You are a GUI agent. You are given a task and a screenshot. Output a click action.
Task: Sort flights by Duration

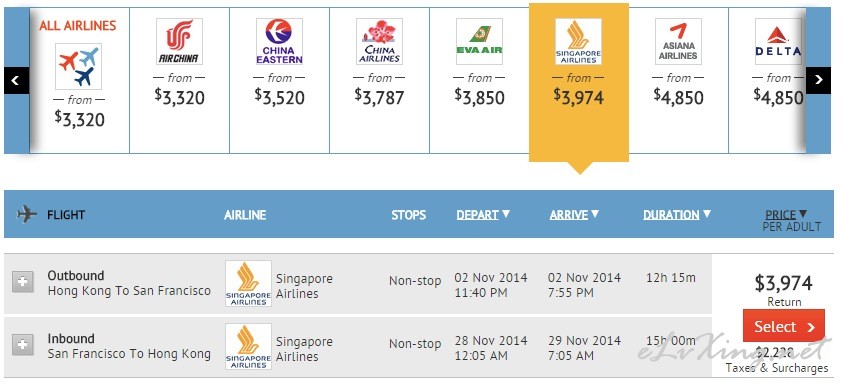(x=677, y=214)
